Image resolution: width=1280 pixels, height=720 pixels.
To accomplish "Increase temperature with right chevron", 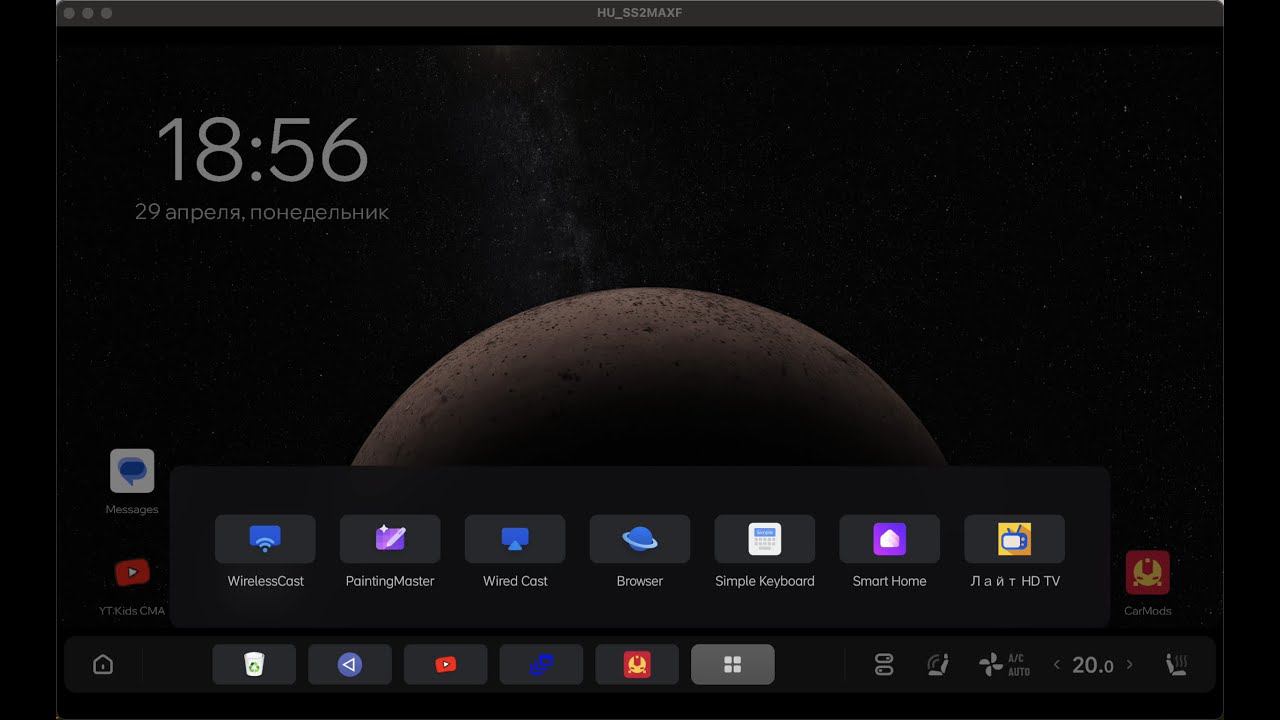I will pos(1130,665).
